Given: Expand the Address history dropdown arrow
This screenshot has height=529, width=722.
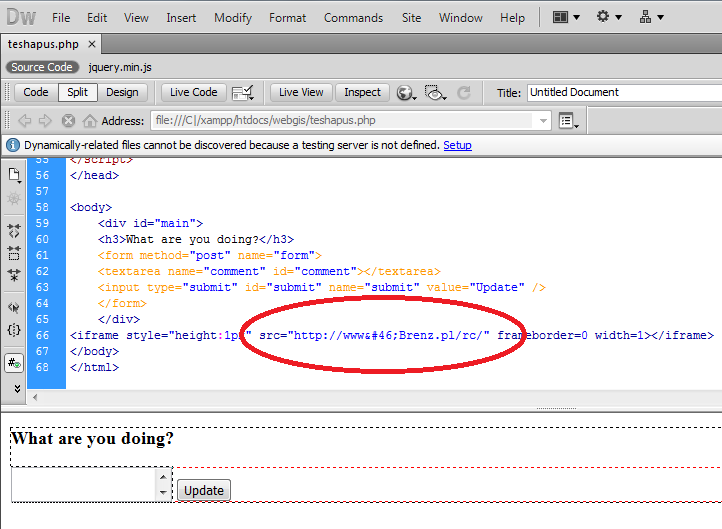Looking at the screenshot, I should (543, 121).
